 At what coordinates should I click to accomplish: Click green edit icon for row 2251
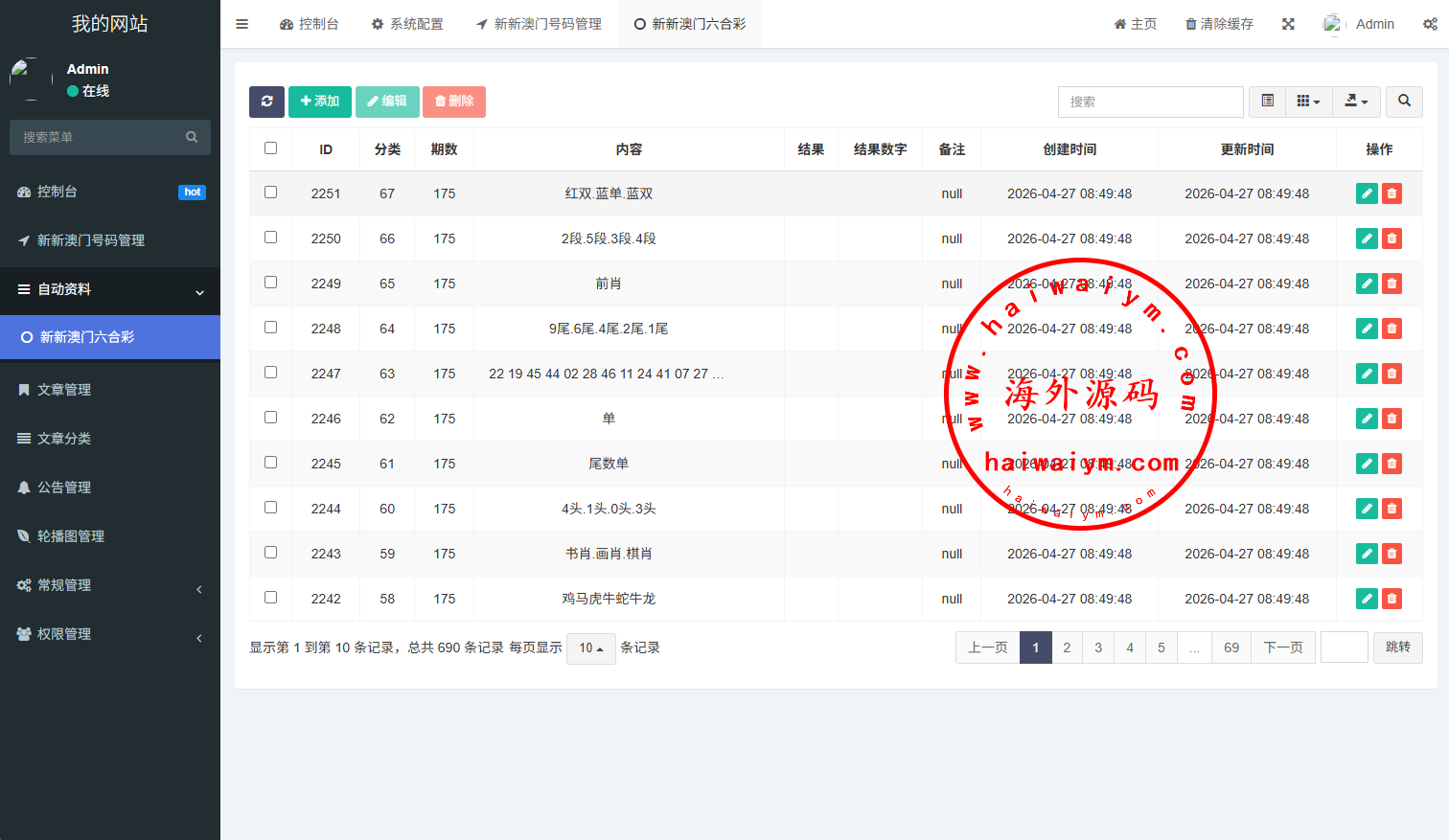[1367, 193]
